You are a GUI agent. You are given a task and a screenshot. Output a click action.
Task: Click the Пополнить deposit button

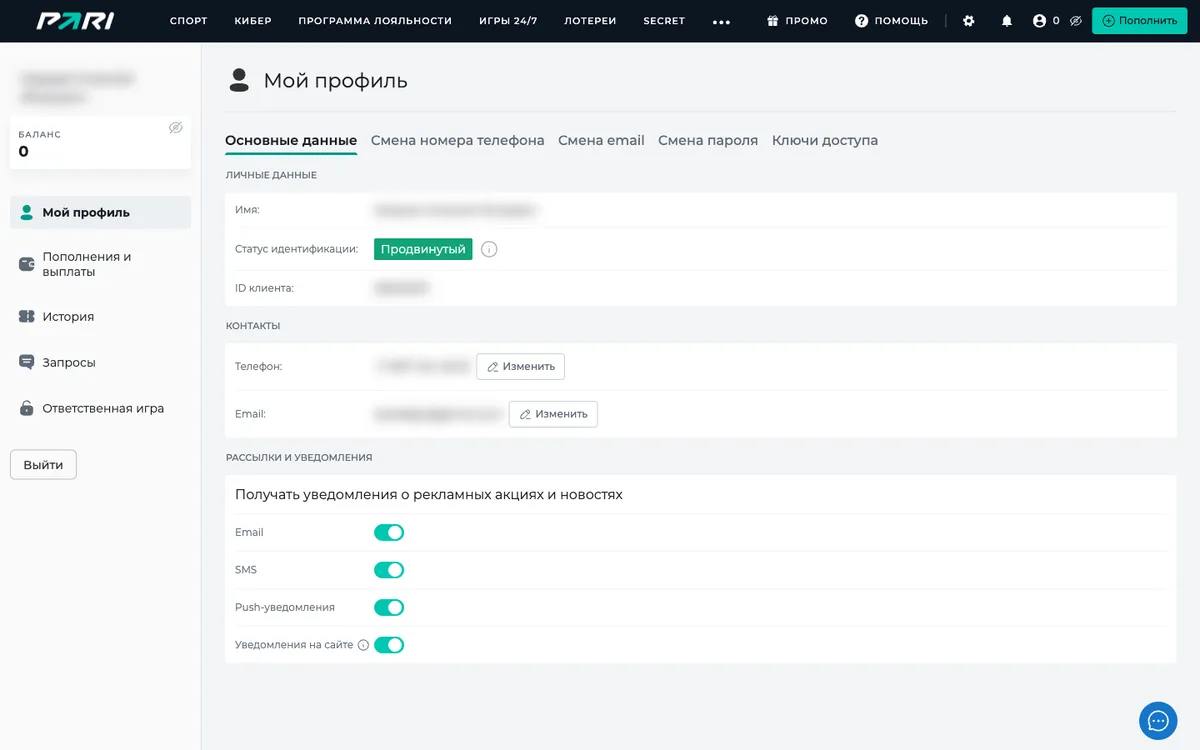(x=1139, y=21)
